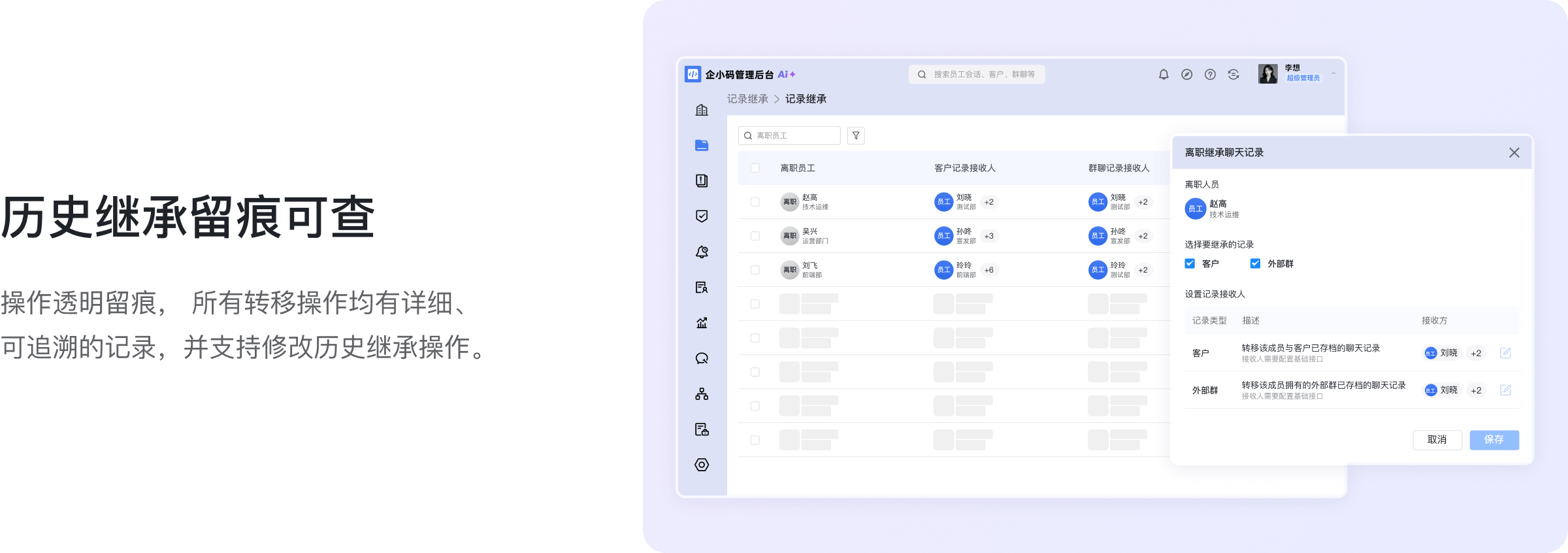Viewport: 1568px width, 553px height.
Task: Click the 取消 button
Action: pyautogui.click(x=1437, y=440)
